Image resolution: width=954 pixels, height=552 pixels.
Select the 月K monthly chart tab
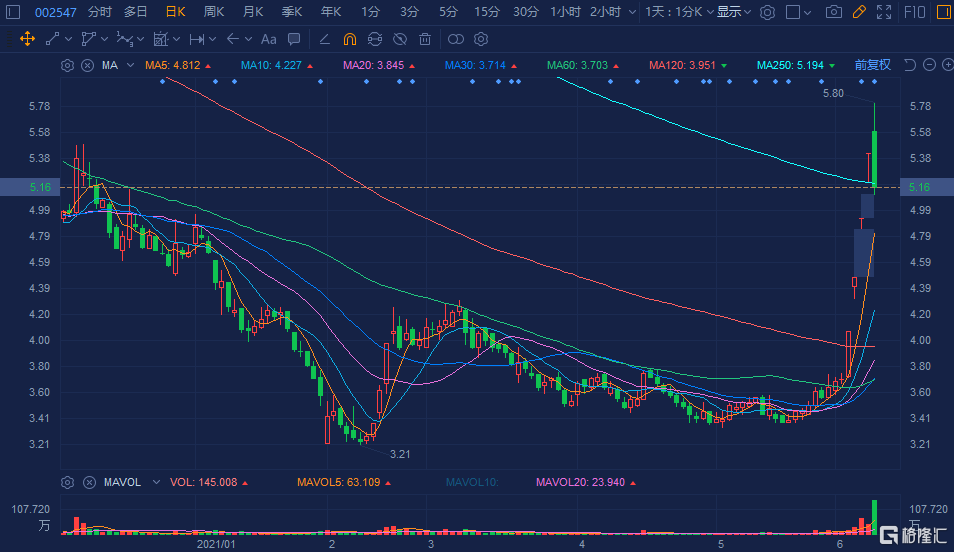click(x=253, y=12)
